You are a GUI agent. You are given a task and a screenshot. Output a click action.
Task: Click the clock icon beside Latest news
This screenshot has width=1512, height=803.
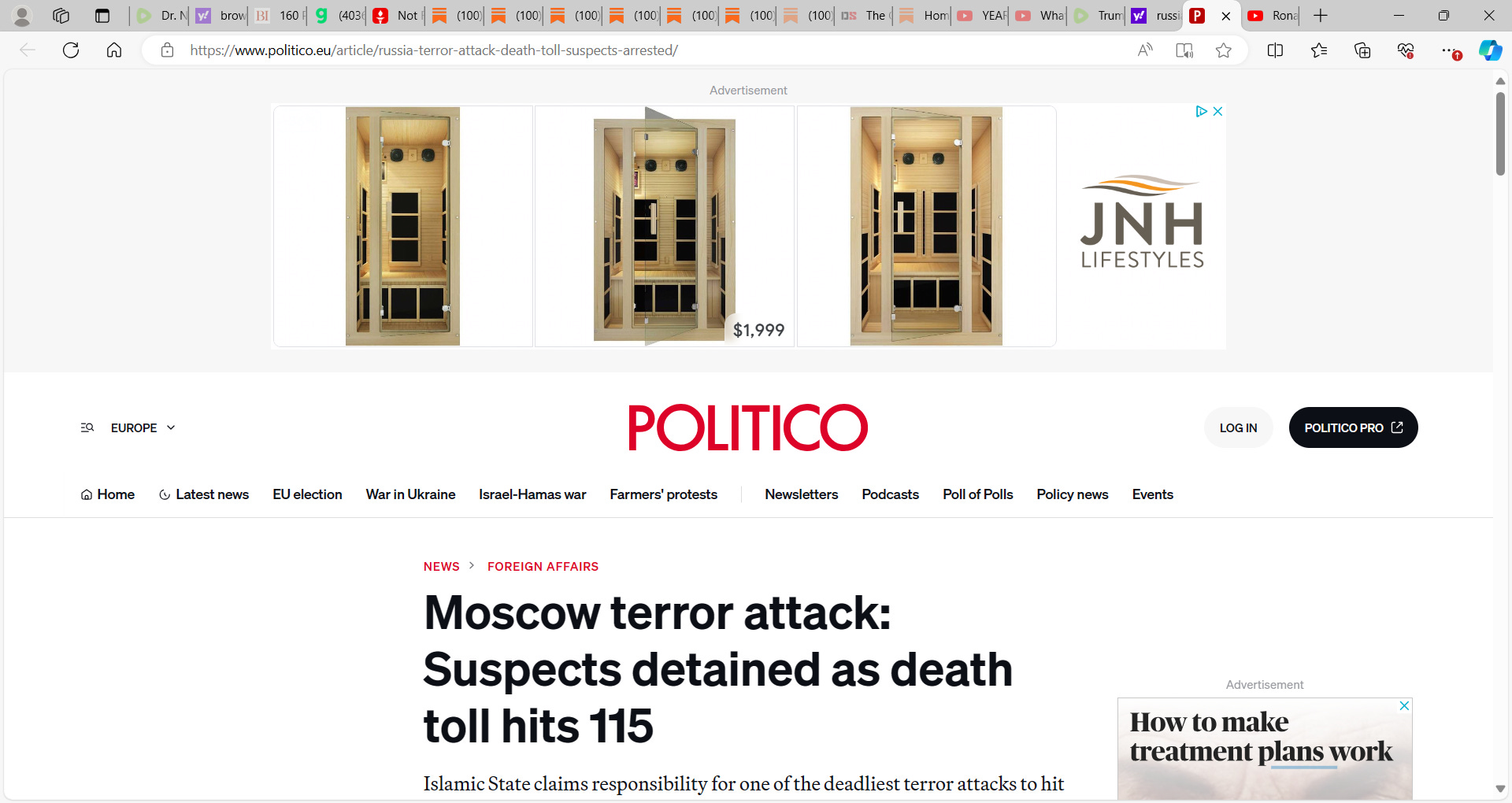tap(165, 494)
